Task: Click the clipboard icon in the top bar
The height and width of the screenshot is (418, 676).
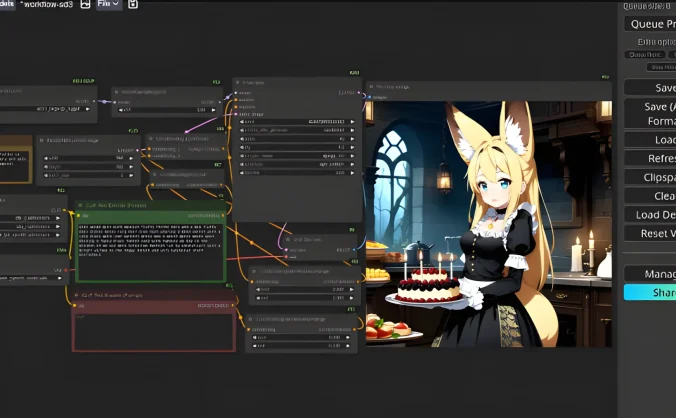Action: tap(133, 4)
